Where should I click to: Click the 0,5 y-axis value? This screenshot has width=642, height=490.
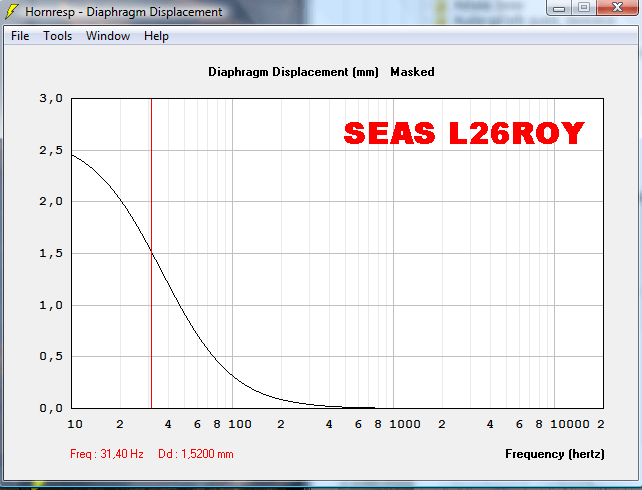click(51, 356)
